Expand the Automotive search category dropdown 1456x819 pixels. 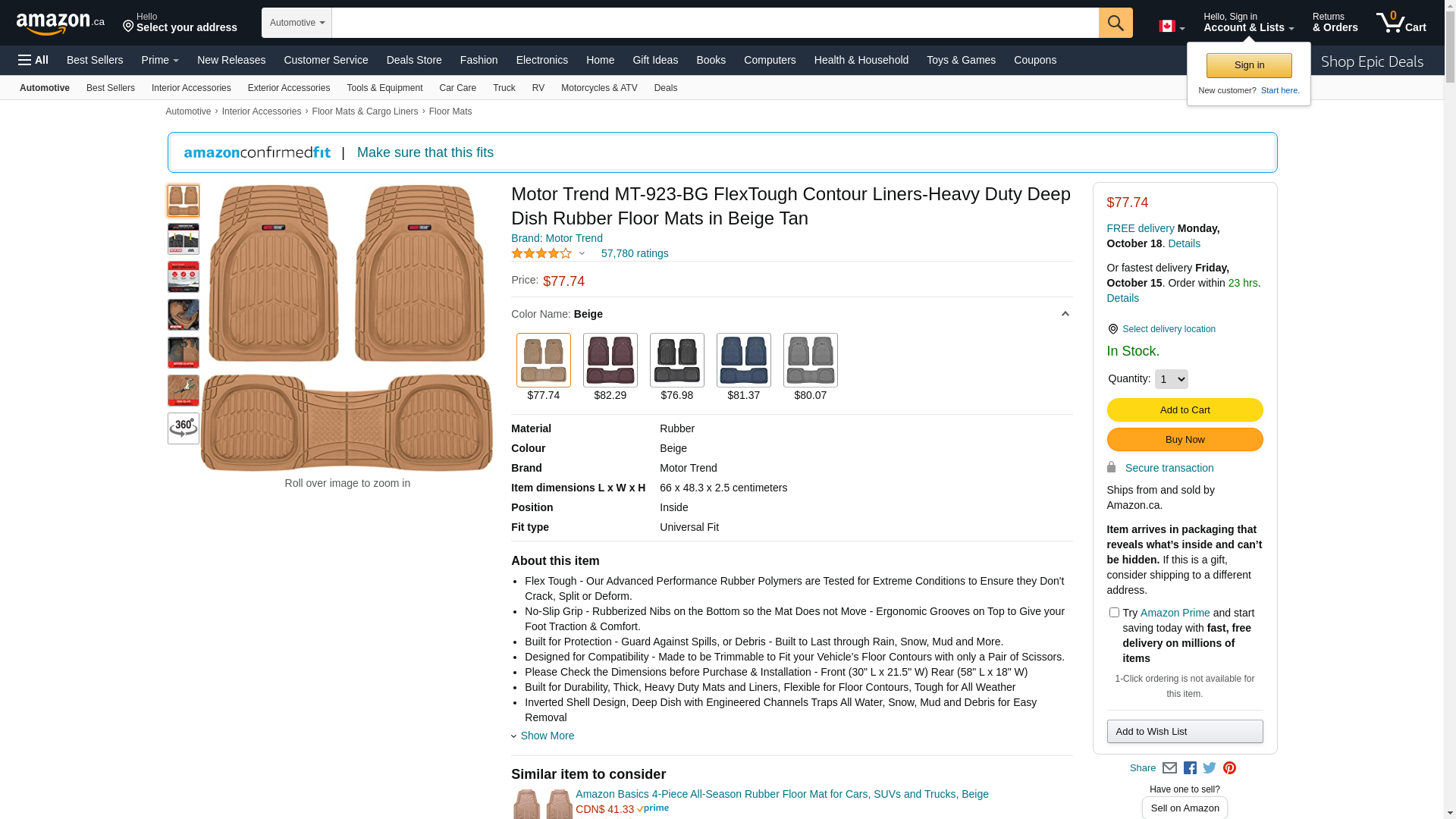(297, 23)
